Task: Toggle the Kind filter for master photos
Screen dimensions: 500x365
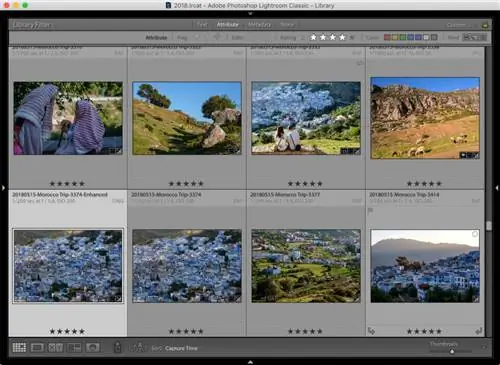Action: point(467,37)
